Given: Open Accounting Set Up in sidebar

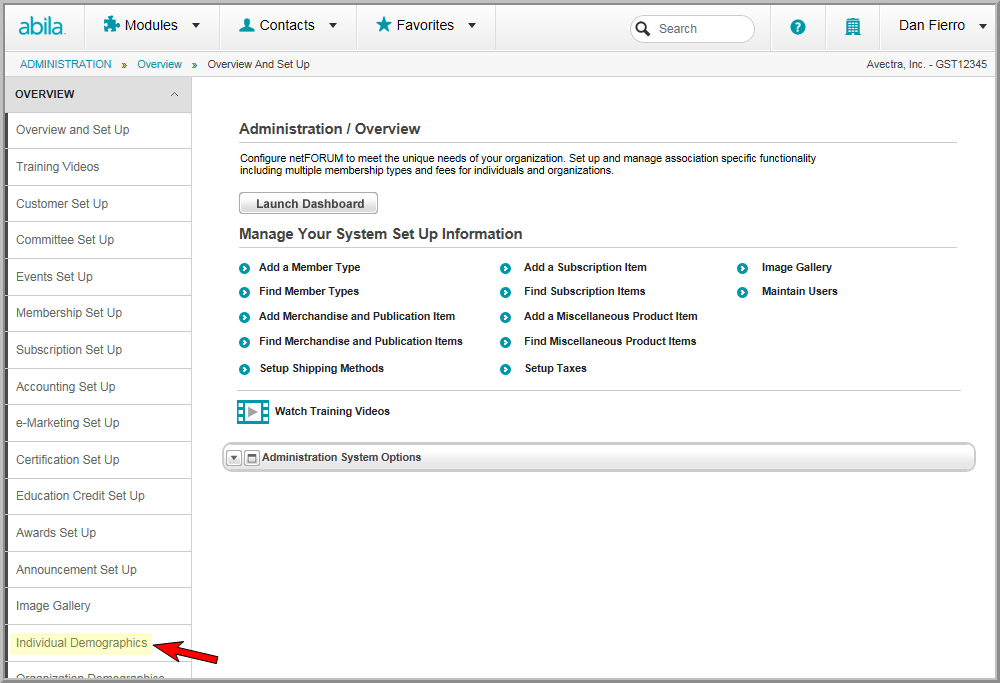Looking at the screenshot, I should point(99,387).
